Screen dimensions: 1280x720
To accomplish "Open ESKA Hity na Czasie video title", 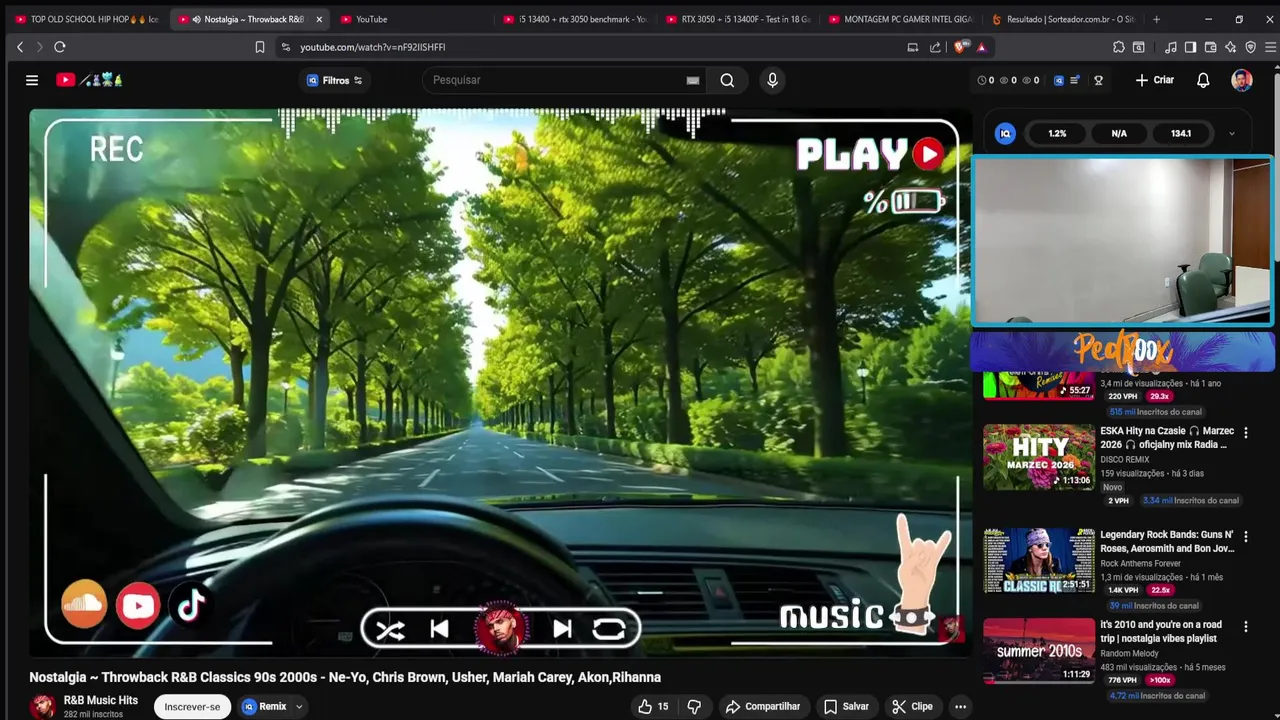I will point(1167,437).
